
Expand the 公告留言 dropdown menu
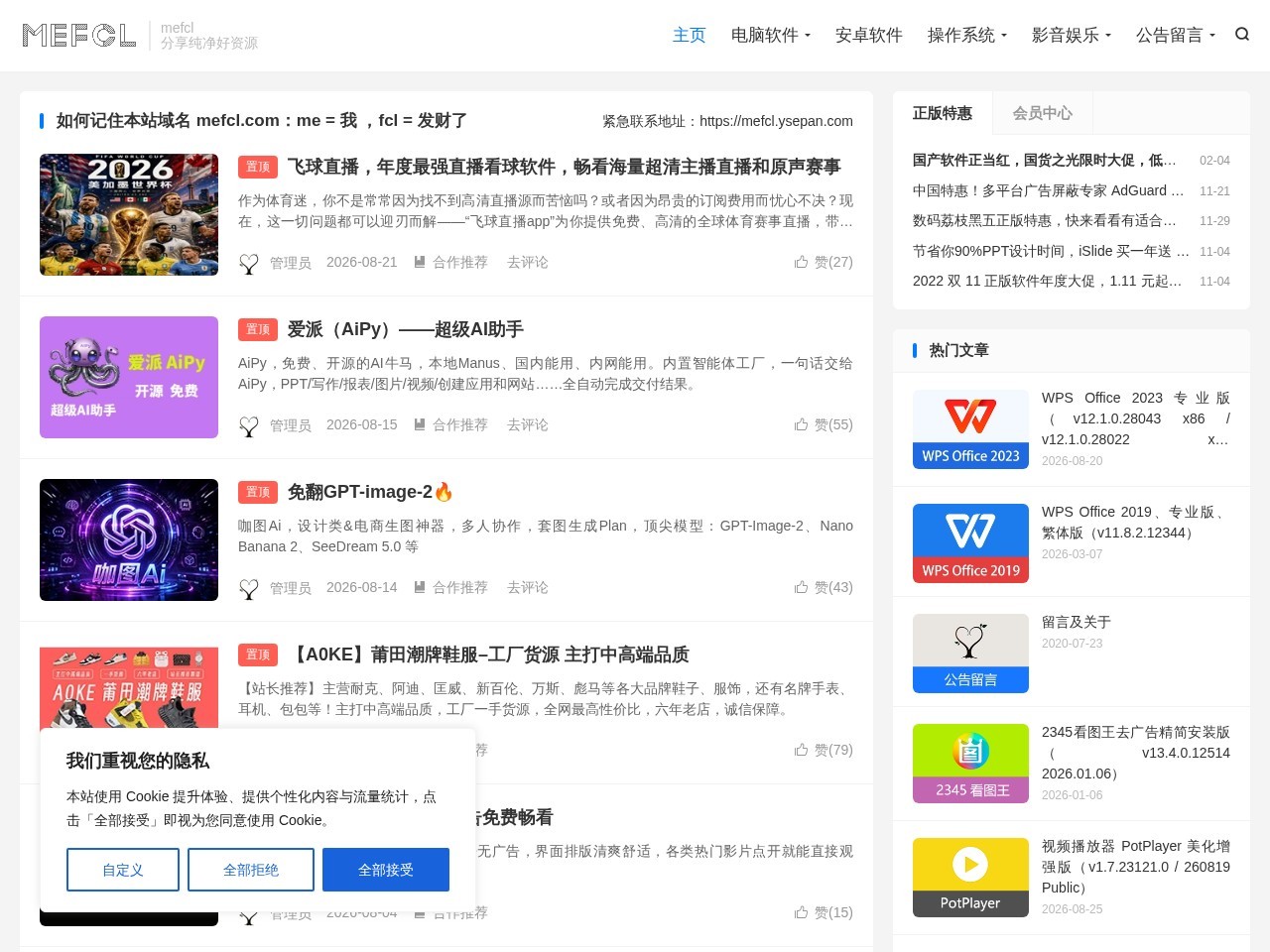tap(1176, 36)
